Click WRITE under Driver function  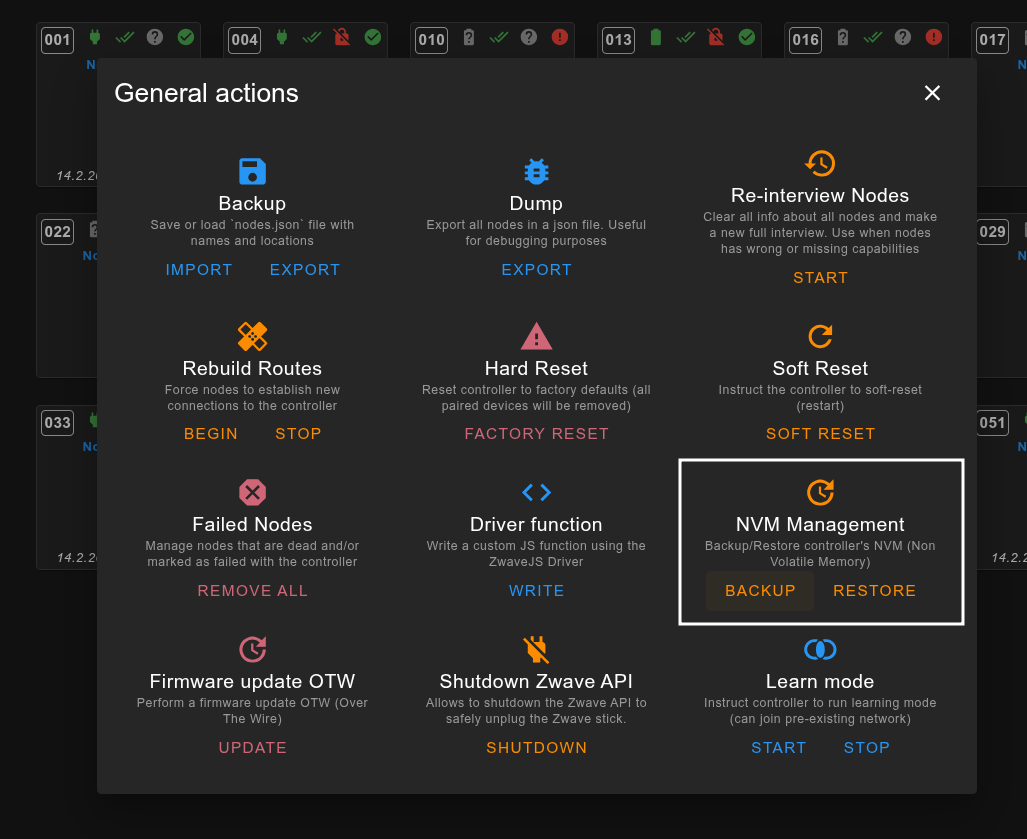[x=536, y=590]
